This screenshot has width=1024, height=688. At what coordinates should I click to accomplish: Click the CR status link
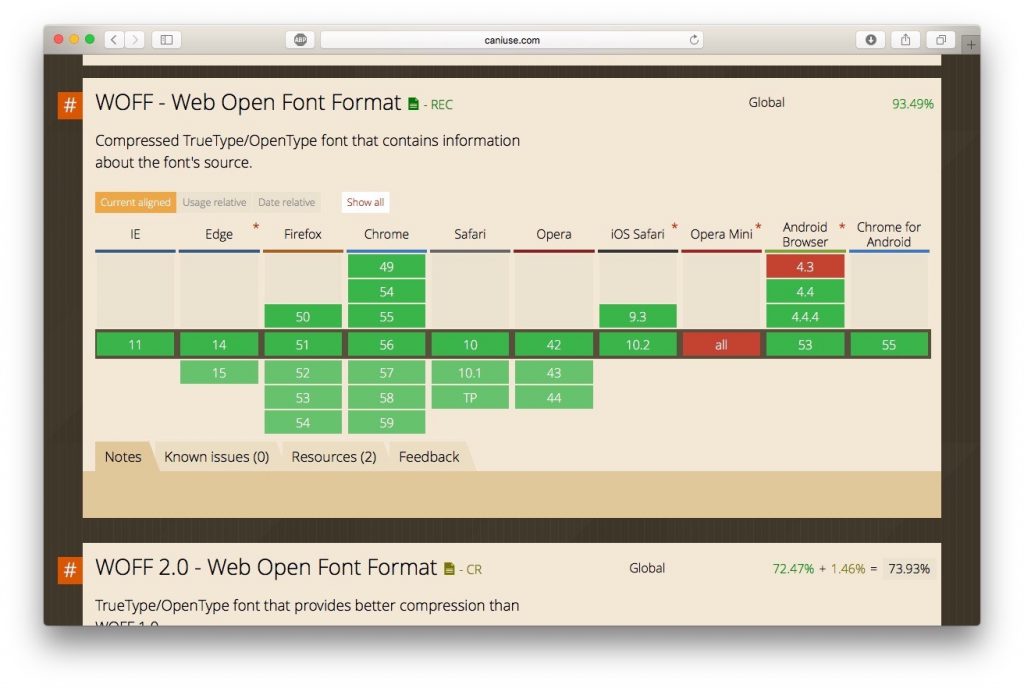[x=474, y=570]
